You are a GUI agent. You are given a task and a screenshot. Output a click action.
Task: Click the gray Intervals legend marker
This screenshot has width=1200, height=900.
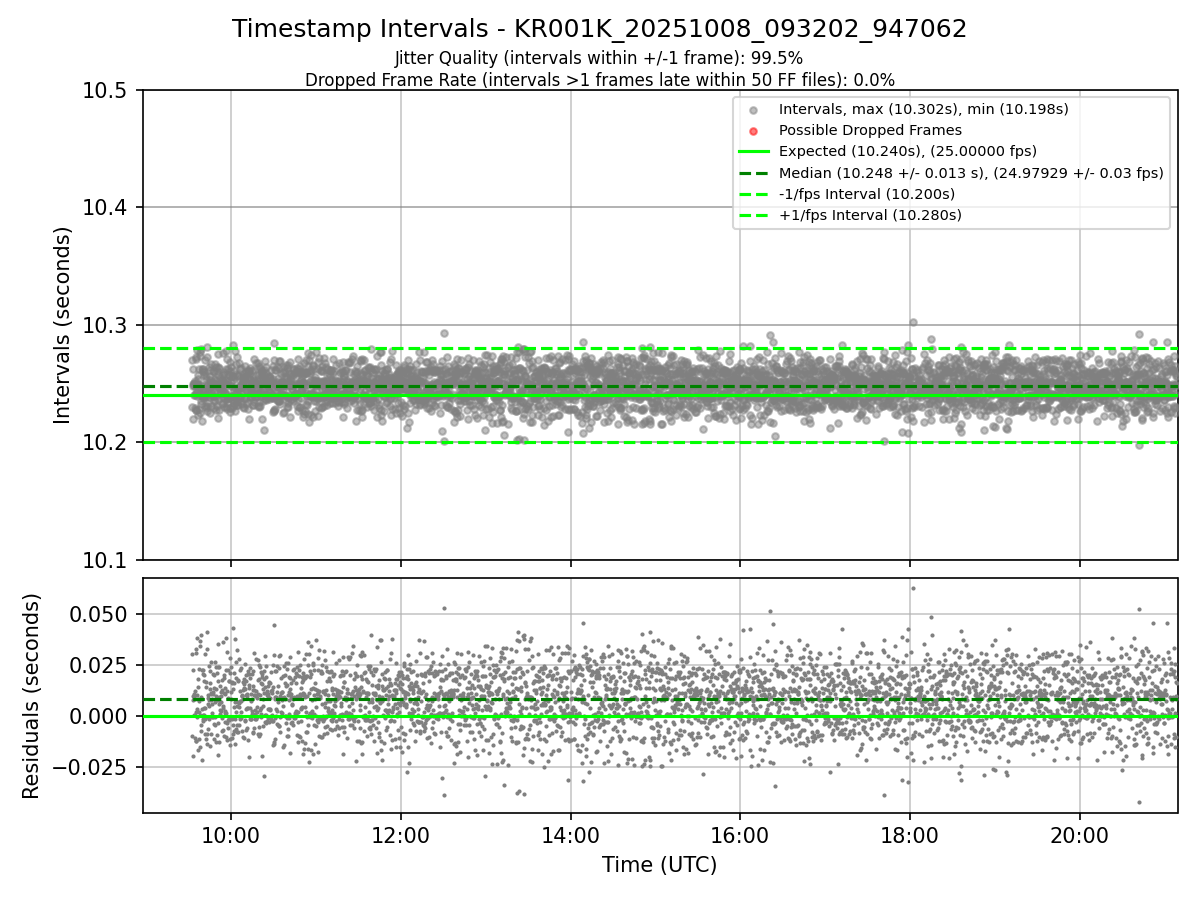click(753, 110)
